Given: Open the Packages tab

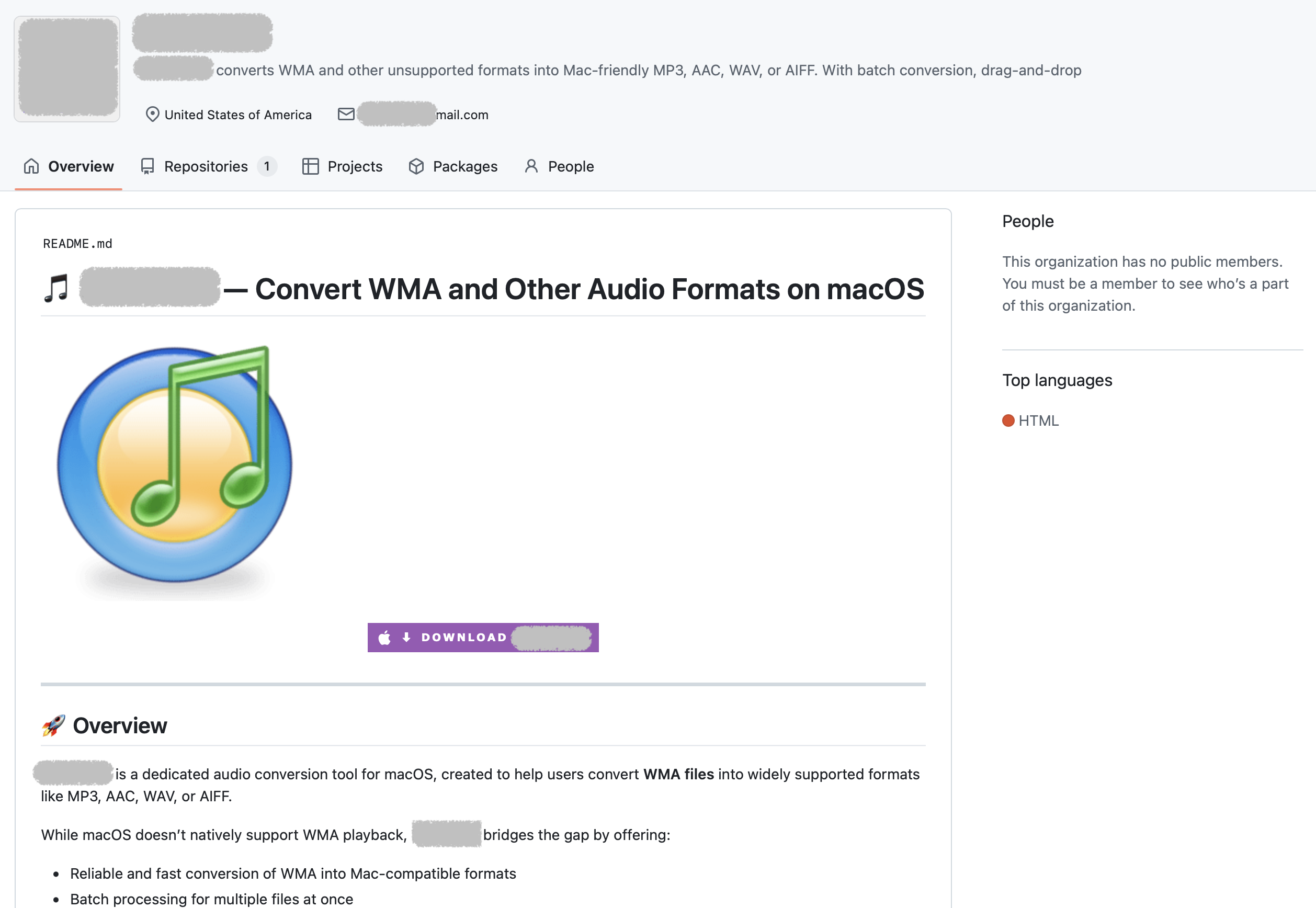Looking at the screenshot, I should (x=465, y=166).
